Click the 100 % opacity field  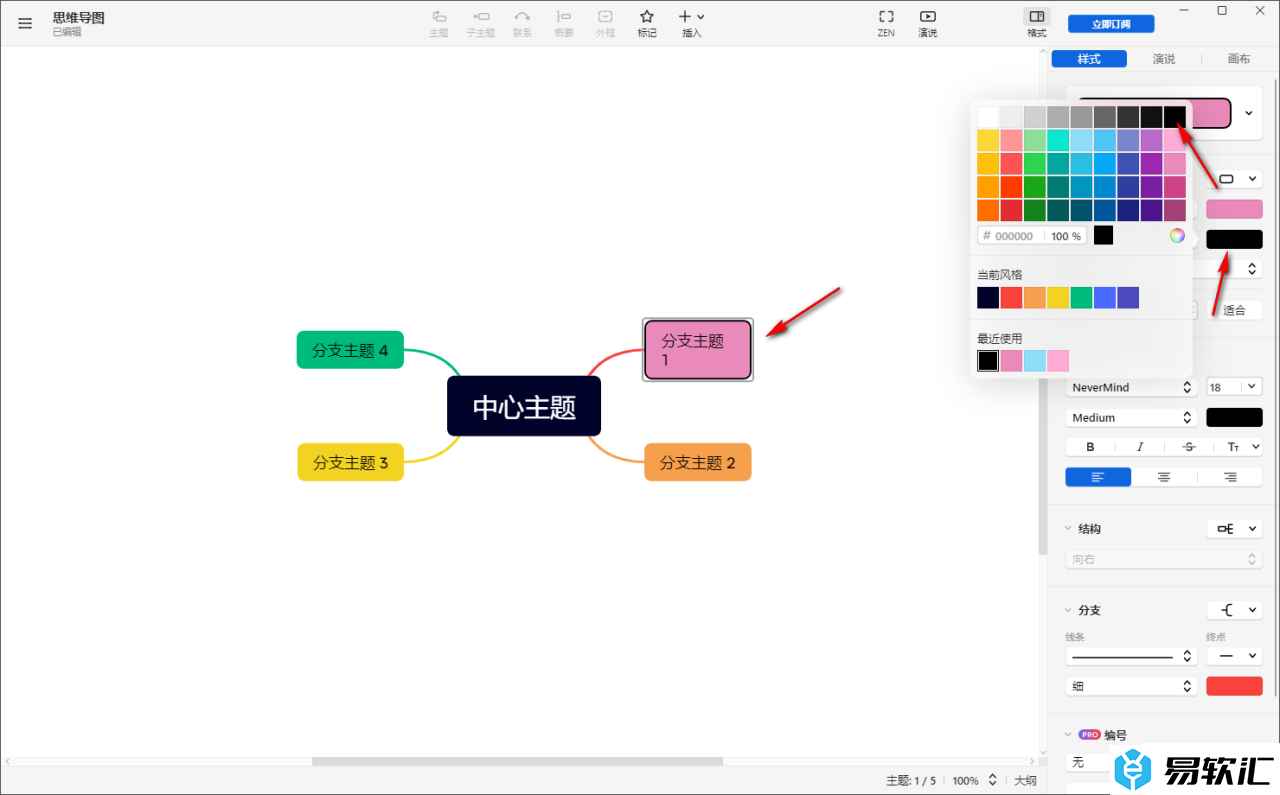(x=1066, y=236)
